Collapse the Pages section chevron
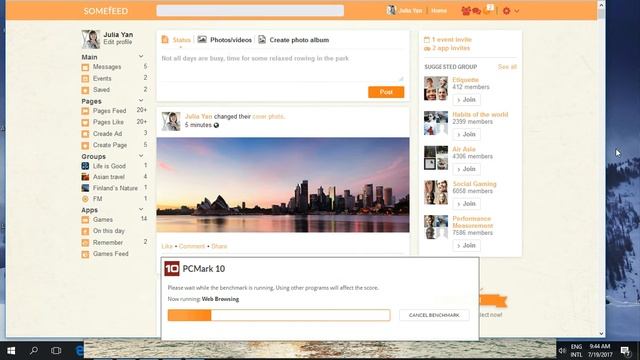Screen dimensions: 640x360 click(x=141, y=101)
